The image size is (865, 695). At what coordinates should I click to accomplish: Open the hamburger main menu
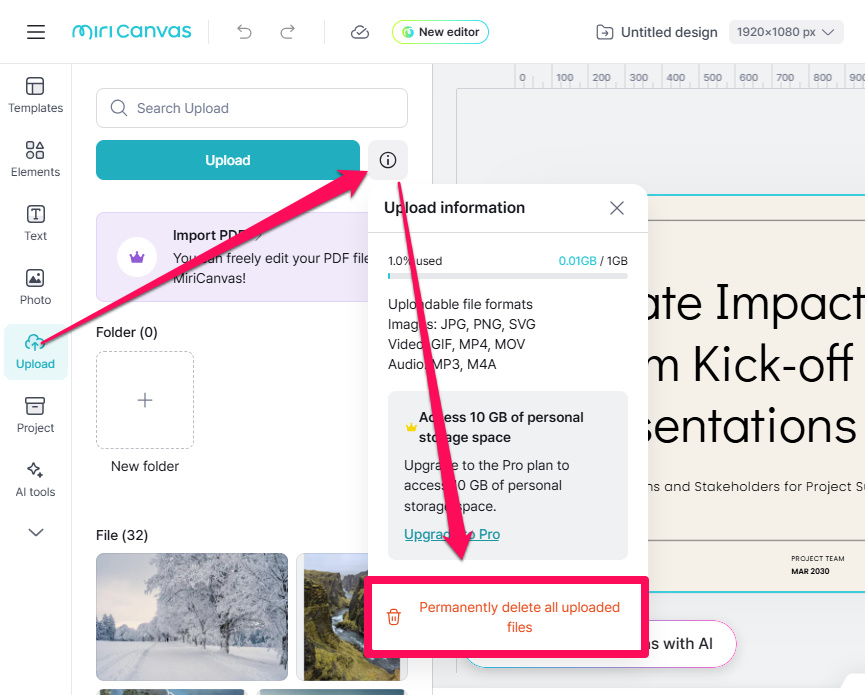click(36, 32)
